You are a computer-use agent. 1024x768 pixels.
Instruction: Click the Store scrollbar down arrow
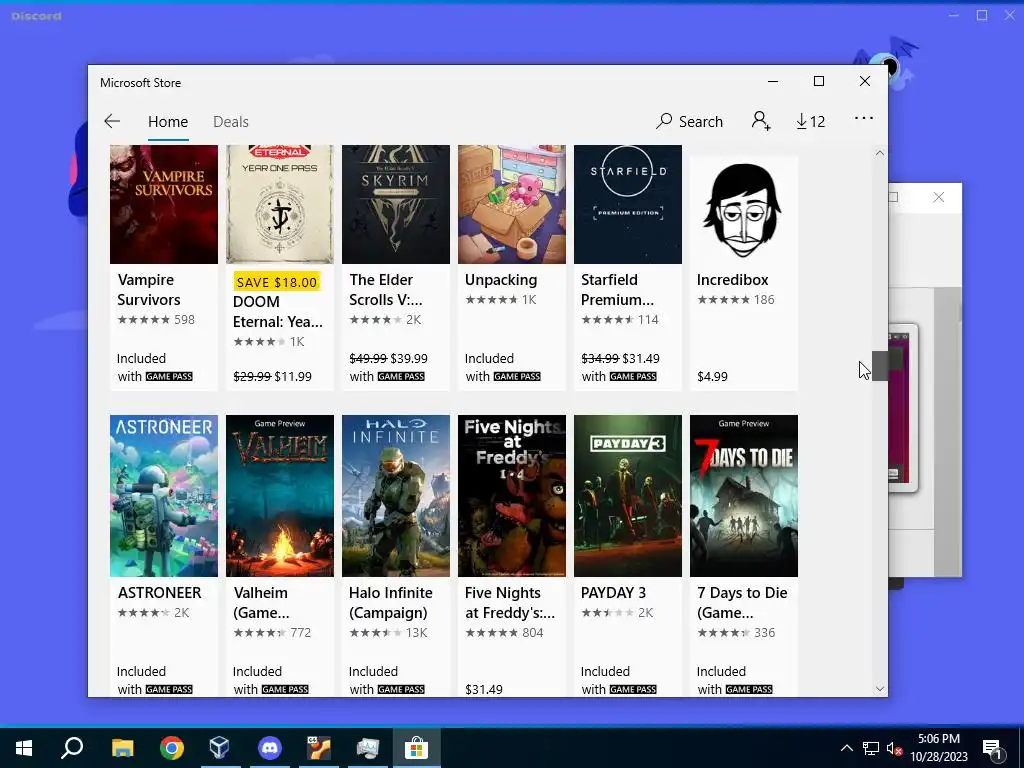[880, 688]
